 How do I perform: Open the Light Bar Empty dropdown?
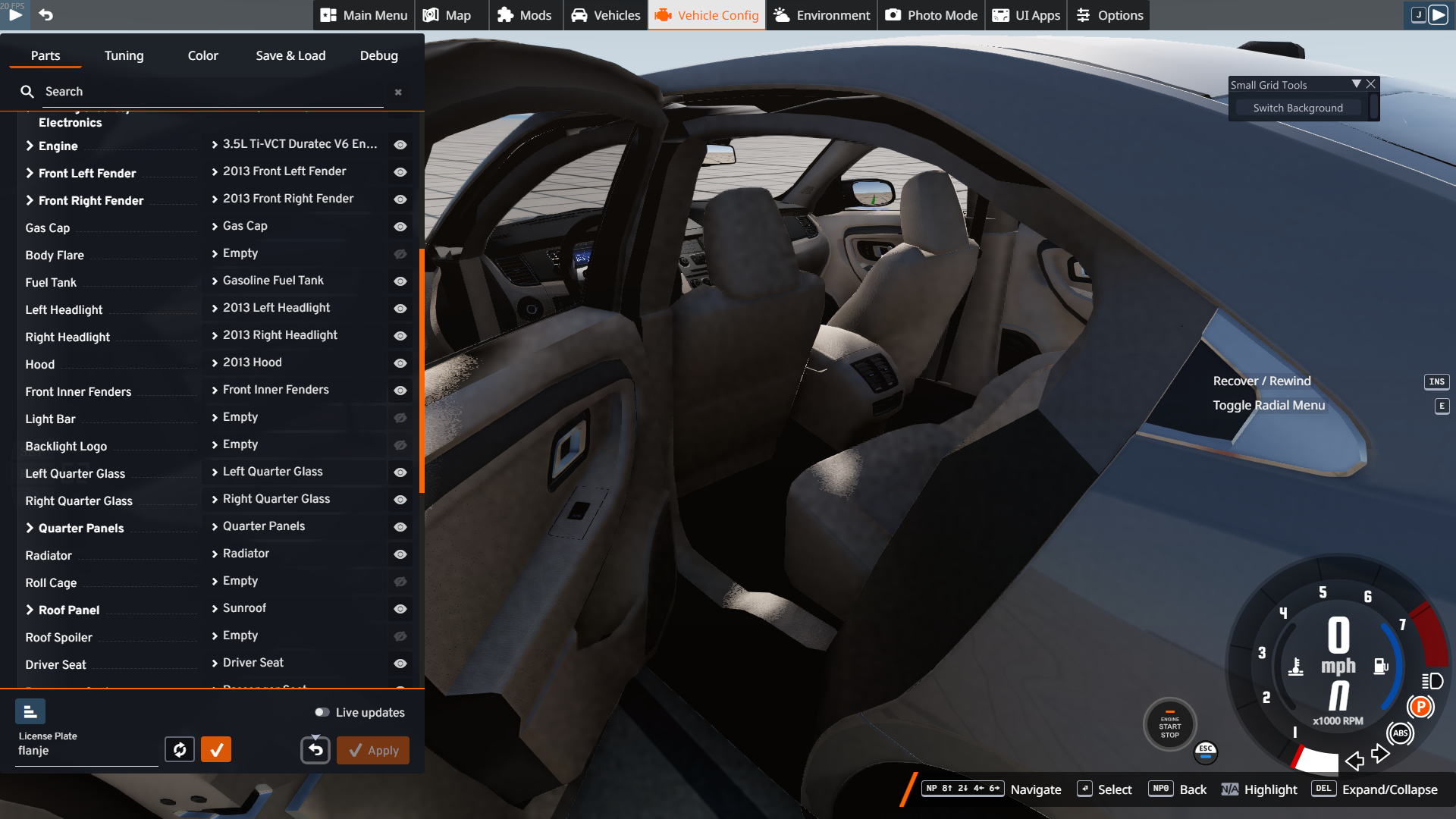point(296,417)
